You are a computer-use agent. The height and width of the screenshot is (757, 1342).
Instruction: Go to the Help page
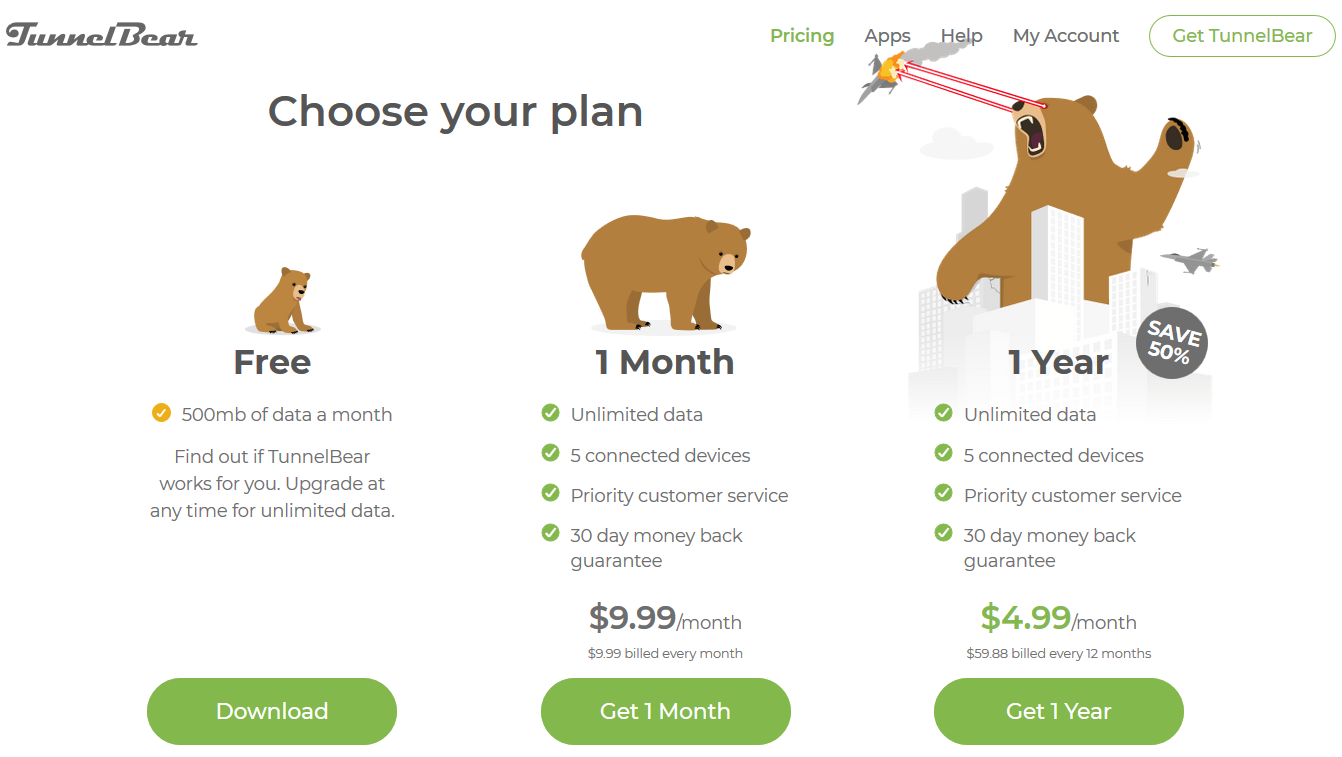point(962,36)
